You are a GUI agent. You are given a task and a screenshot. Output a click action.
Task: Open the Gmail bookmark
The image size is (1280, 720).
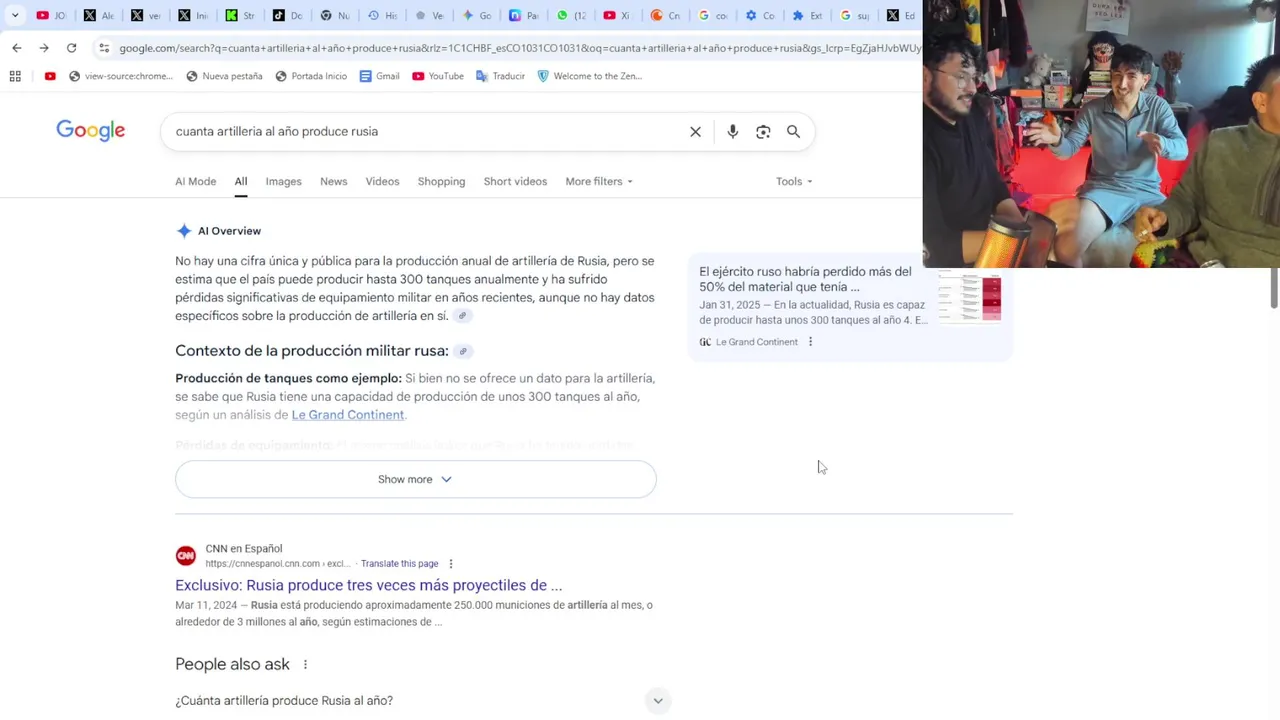click(x=379, y=76)
